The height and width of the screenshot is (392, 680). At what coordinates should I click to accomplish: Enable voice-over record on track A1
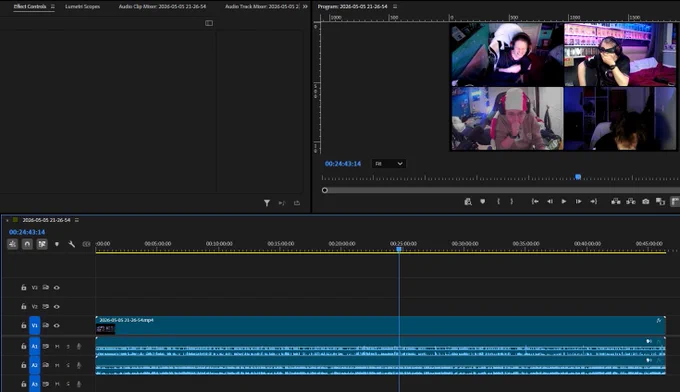coord(79,346)
